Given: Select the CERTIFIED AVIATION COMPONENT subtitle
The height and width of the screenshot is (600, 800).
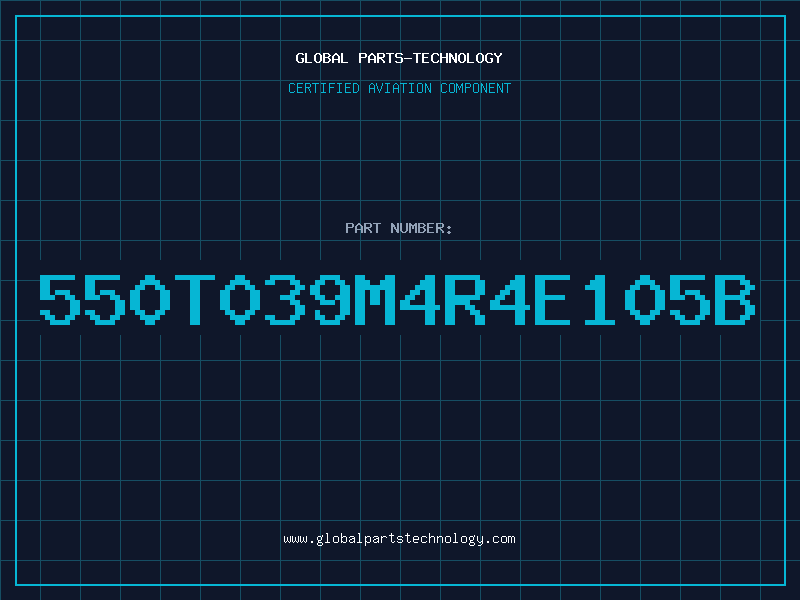Looking at the screenshot, I should point(399,88).
